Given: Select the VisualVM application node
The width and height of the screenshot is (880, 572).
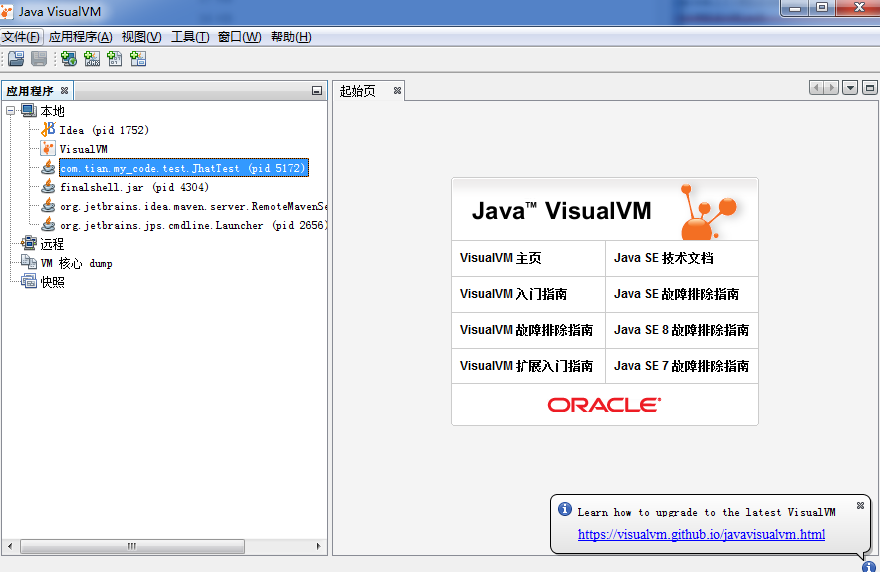Looking at the screenshot, I should [x=83, y=149].
